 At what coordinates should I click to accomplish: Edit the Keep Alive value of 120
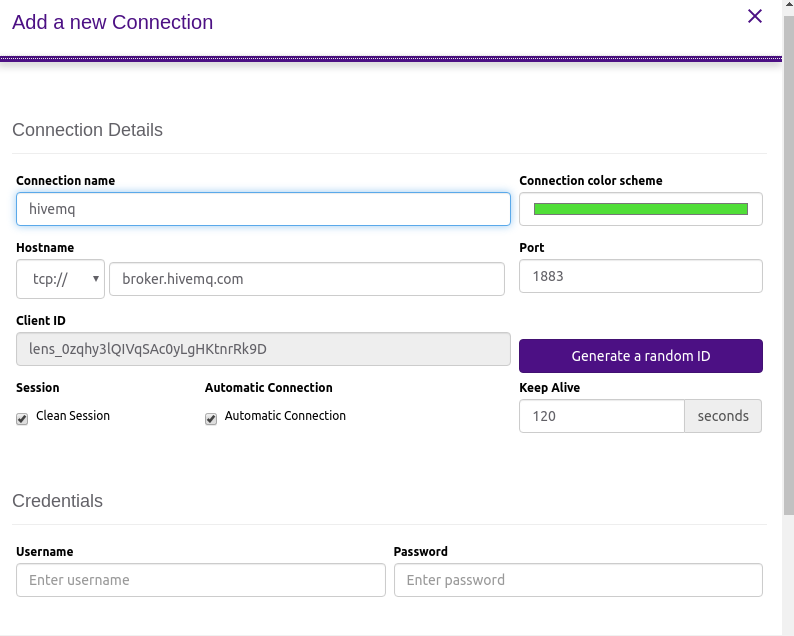click(x=602, y=416)
